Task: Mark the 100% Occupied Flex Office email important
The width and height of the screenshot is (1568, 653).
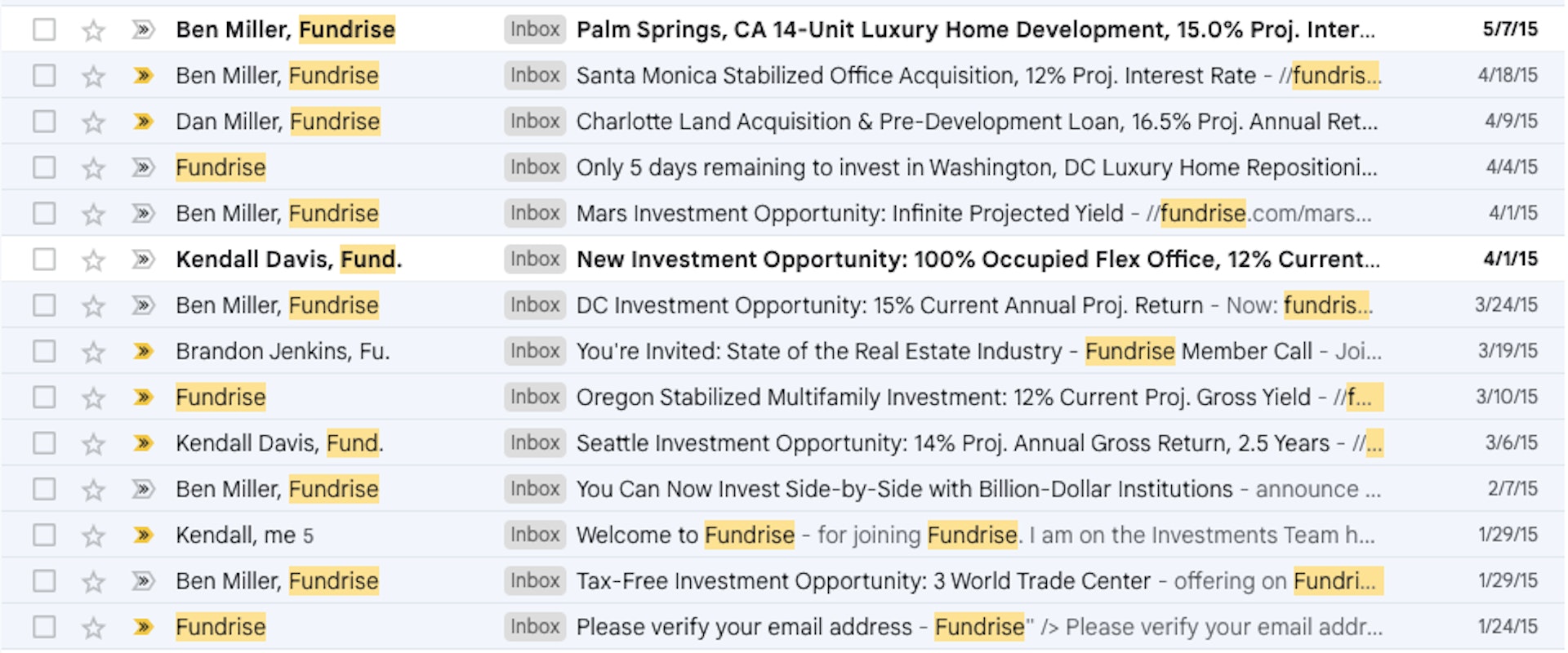Action: (143, 260)
